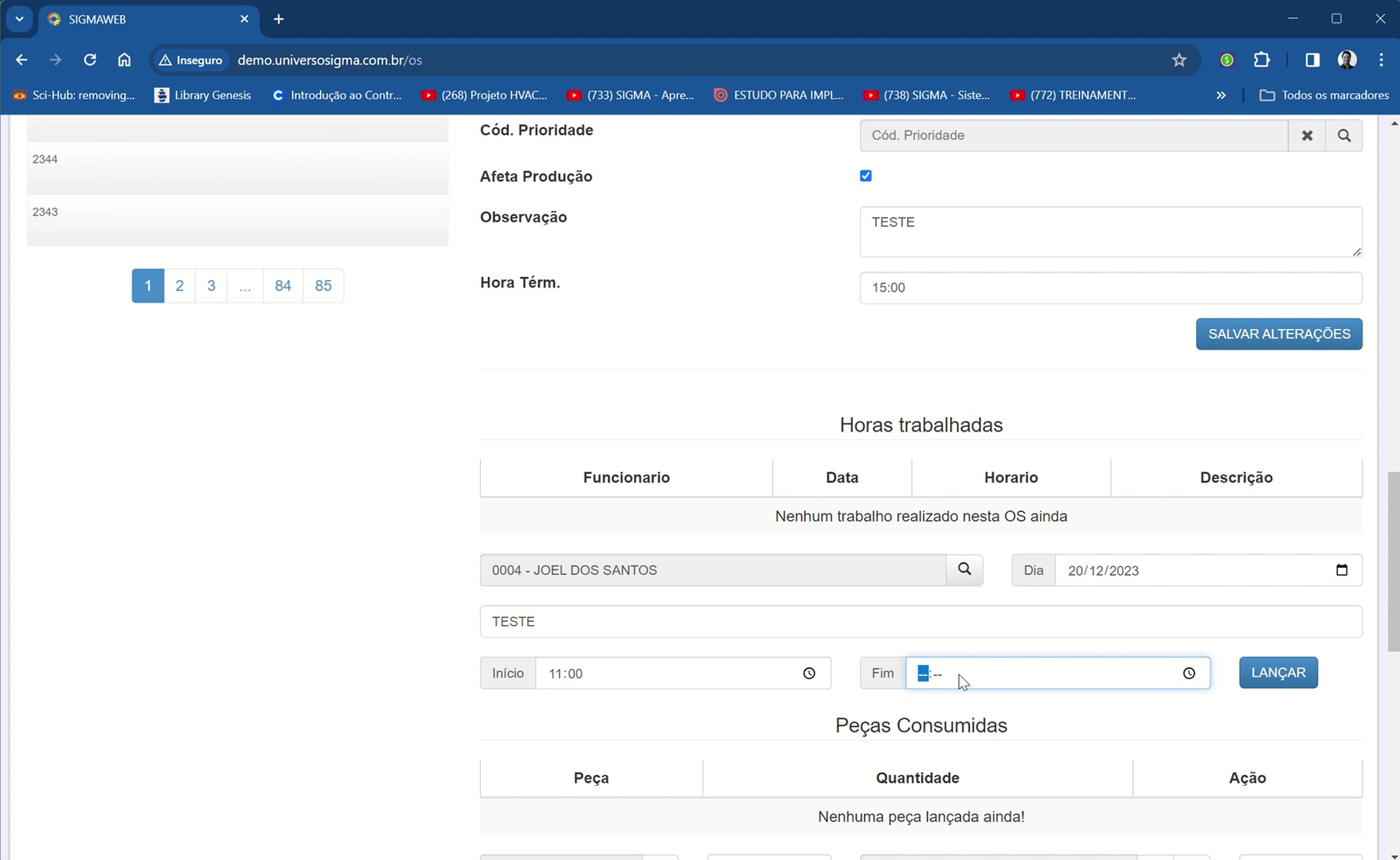The width and height of the screenshot is (1400, 860).
Task: Open time picker clock in Início field
Action: coord(809,674)
